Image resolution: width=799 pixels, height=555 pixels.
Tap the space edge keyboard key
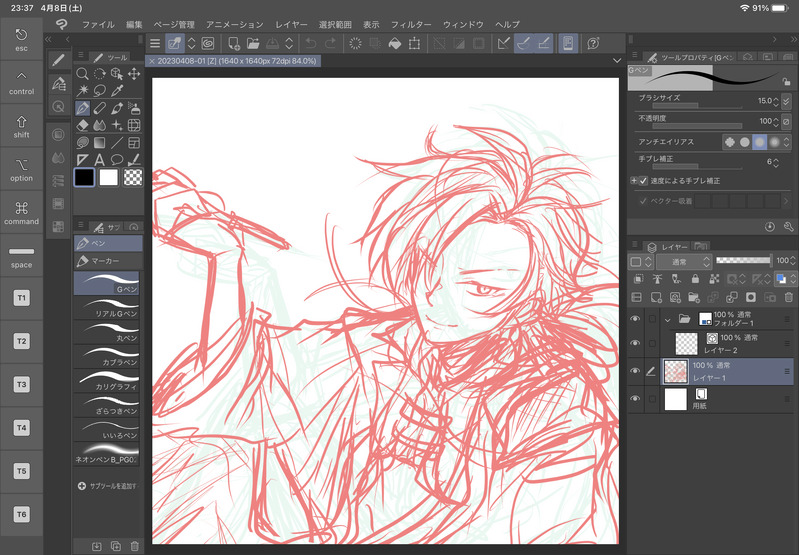point(21,256)
